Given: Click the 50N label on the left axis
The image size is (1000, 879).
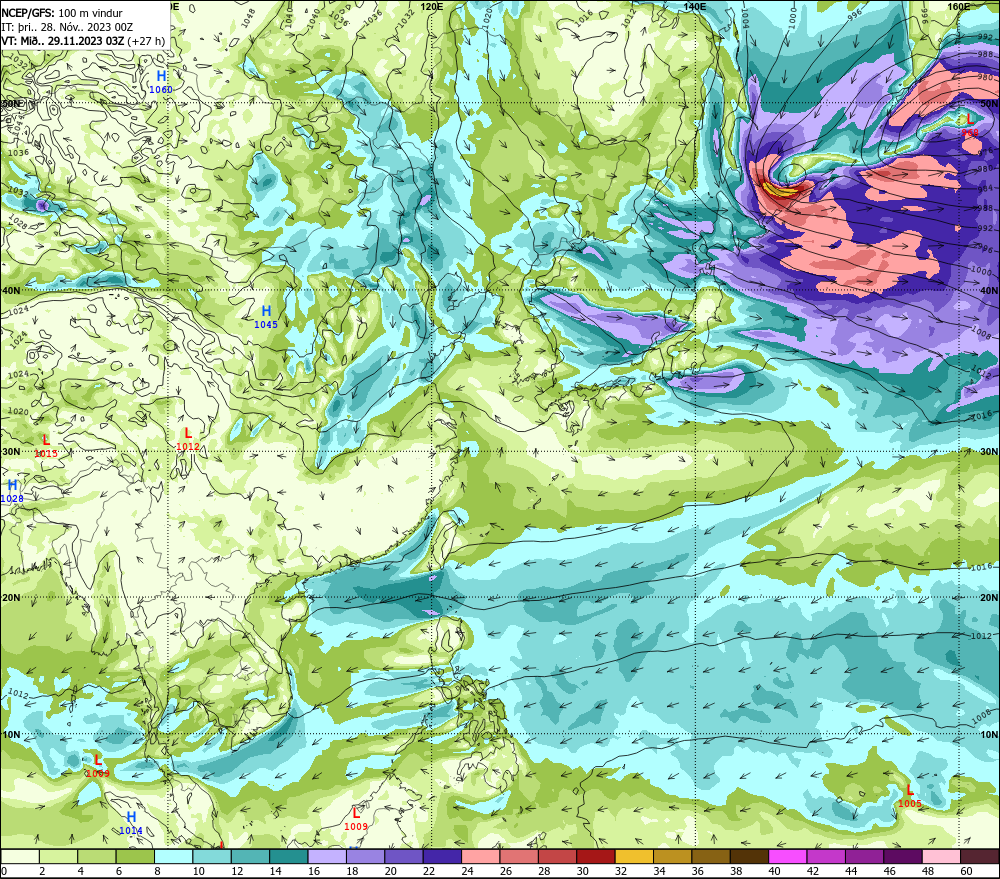Looking at the screenshot, I should 10,103.
